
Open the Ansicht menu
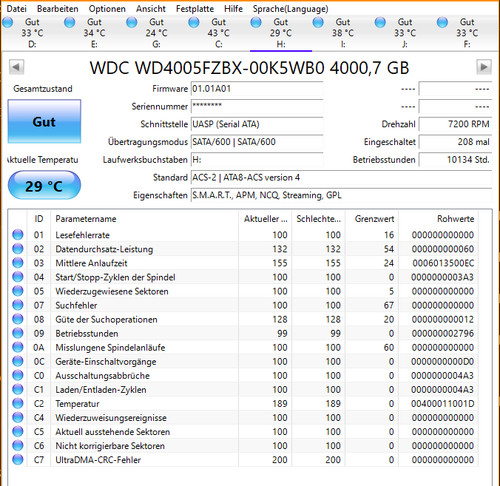click(x=151, y=9)
